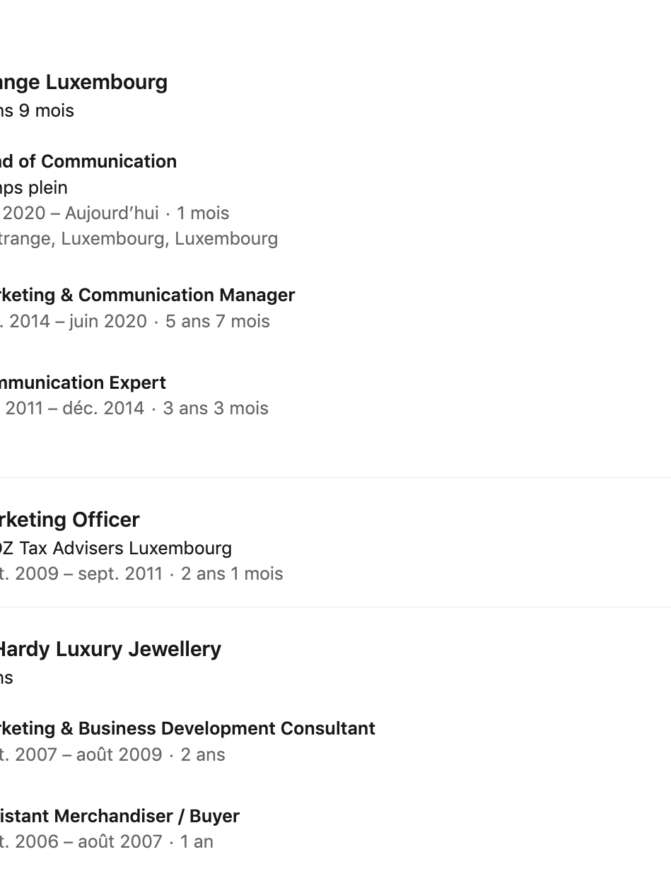Open the Orange Luxembourg company heading
This screenshot has height=888, width=671.
pos(84,82)
